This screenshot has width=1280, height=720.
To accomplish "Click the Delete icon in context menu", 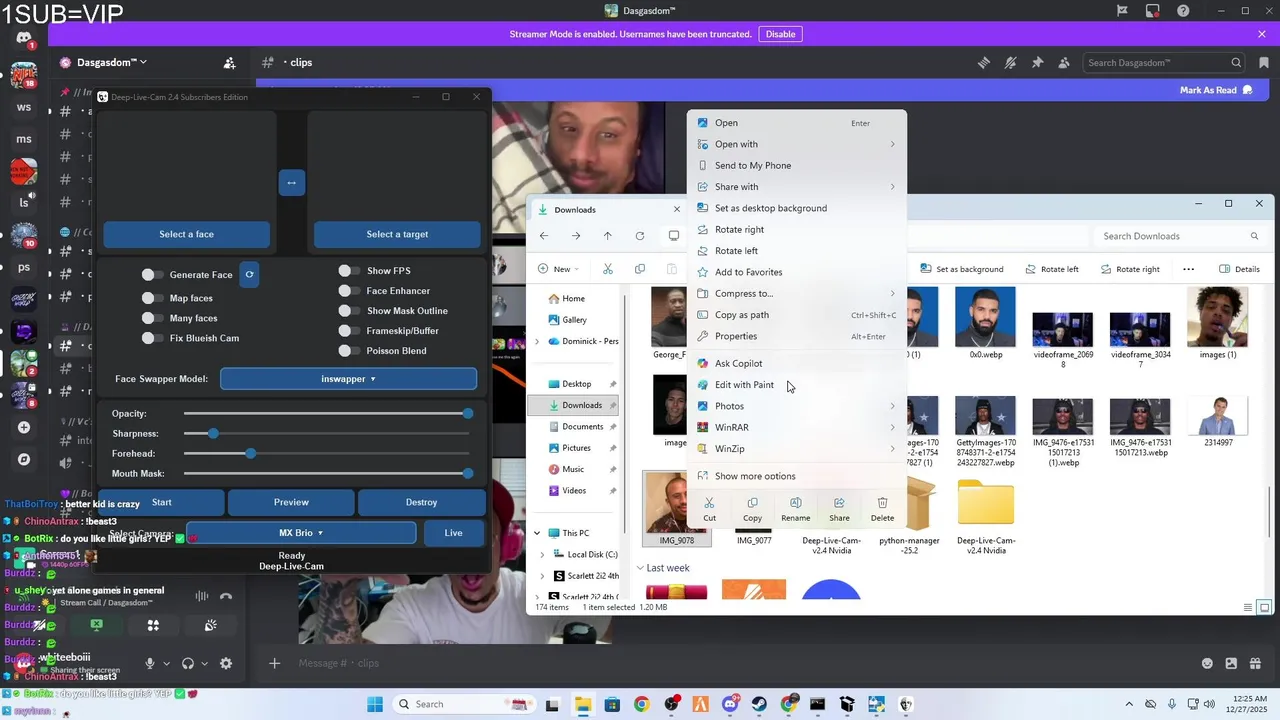I will click(x=882, y=509).
